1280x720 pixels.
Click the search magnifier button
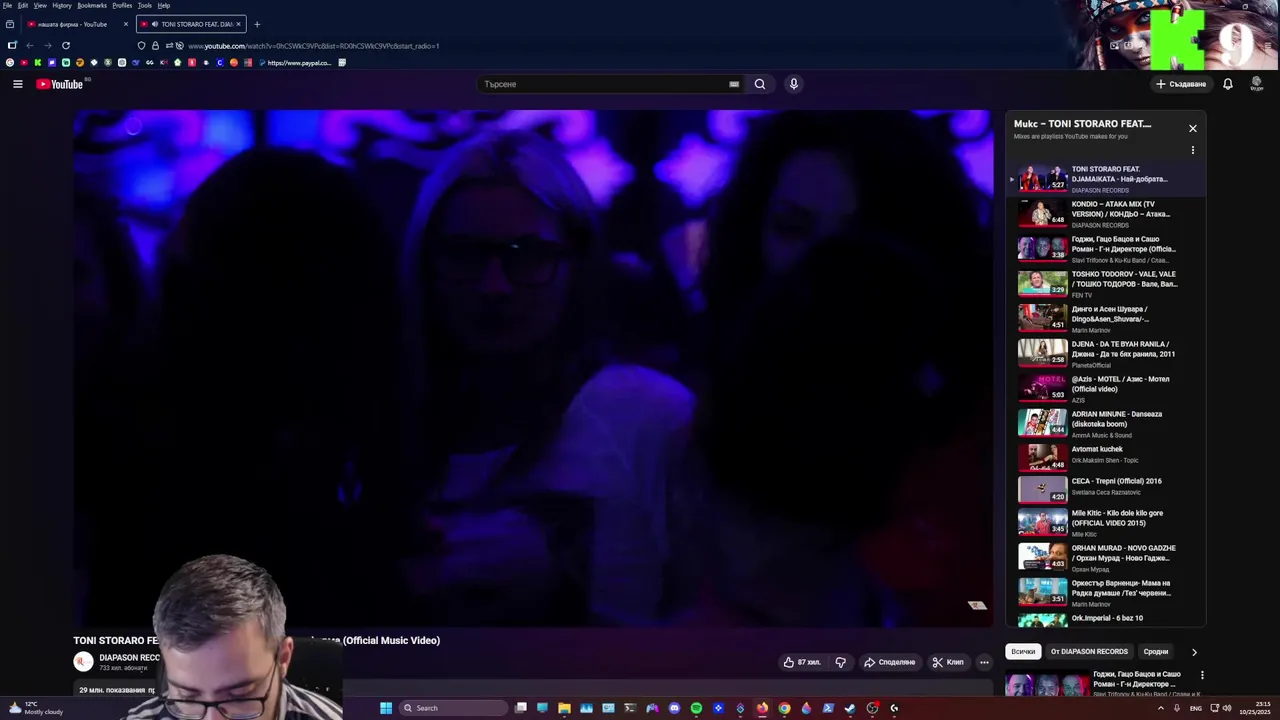(760, 84)
